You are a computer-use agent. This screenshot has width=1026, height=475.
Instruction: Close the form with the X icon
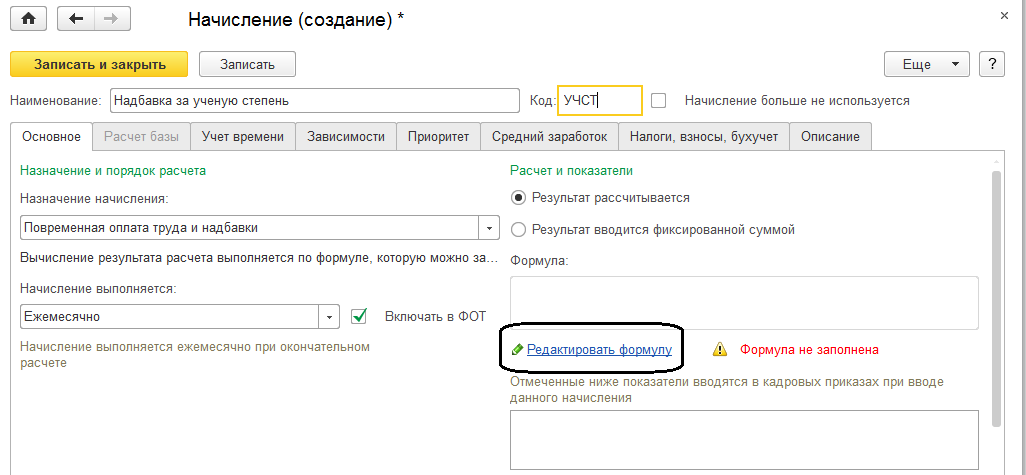point(1003,16)
